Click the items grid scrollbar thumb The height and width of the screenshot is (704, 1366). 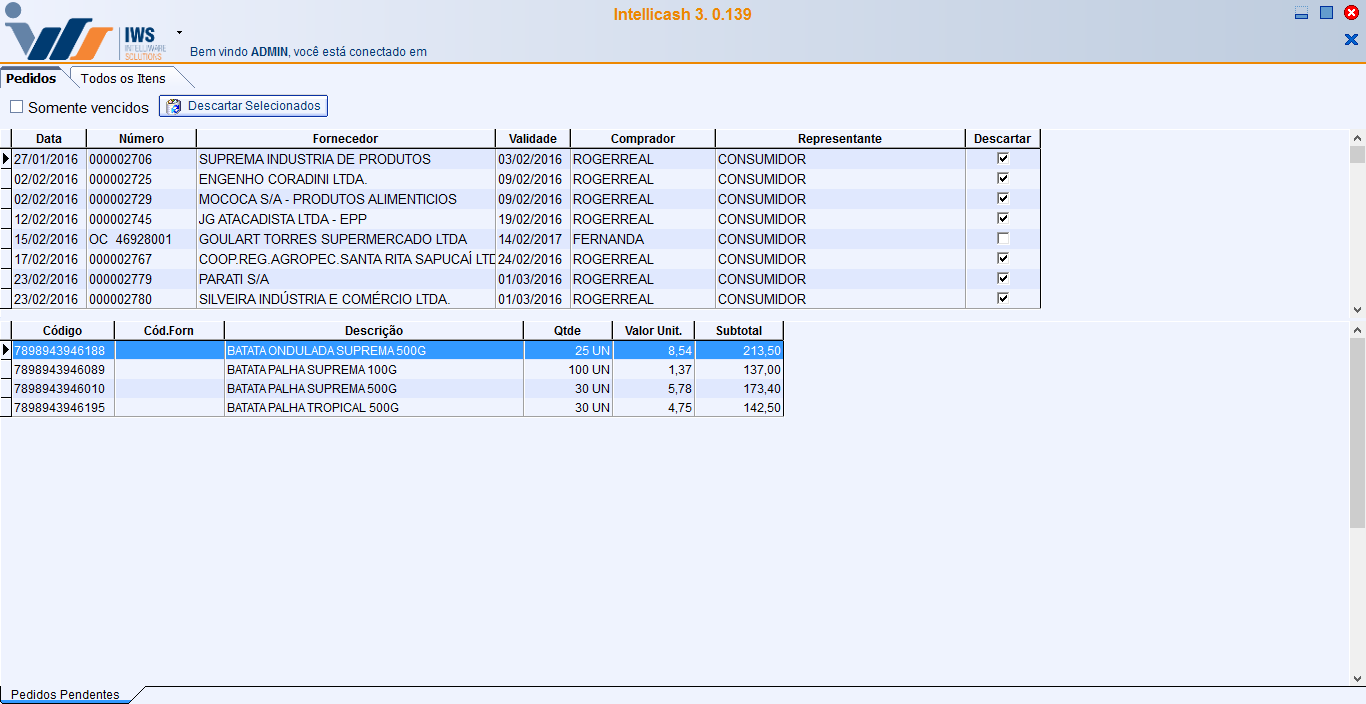click(x=1357, y=432)
